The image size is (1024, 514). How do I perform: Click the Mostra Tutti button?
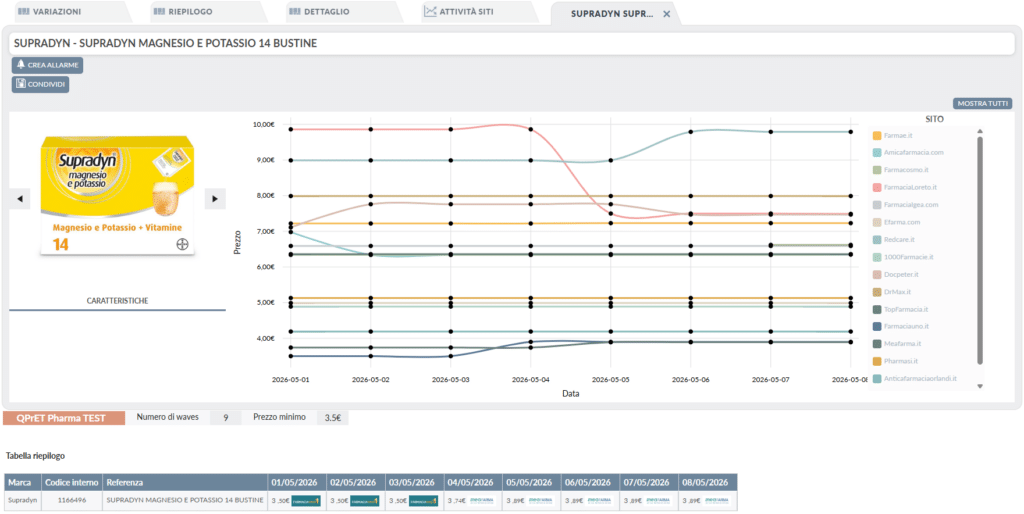(x=983, y=104)
